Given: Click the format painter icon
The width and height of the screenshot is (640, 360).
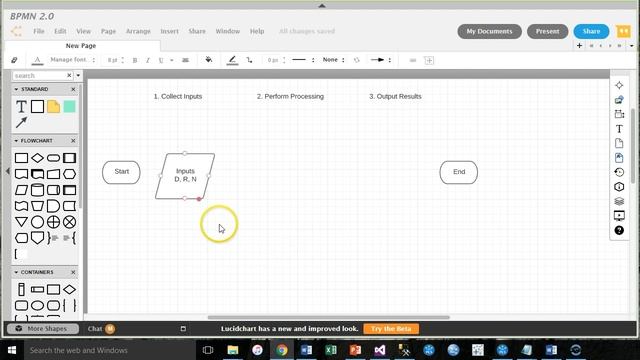Looking at the screenshot, I should [x=14, y=60].
